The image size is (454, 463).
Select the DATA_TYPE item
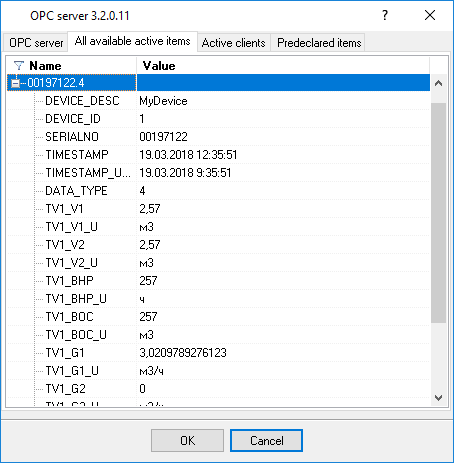tap(76, 191)
